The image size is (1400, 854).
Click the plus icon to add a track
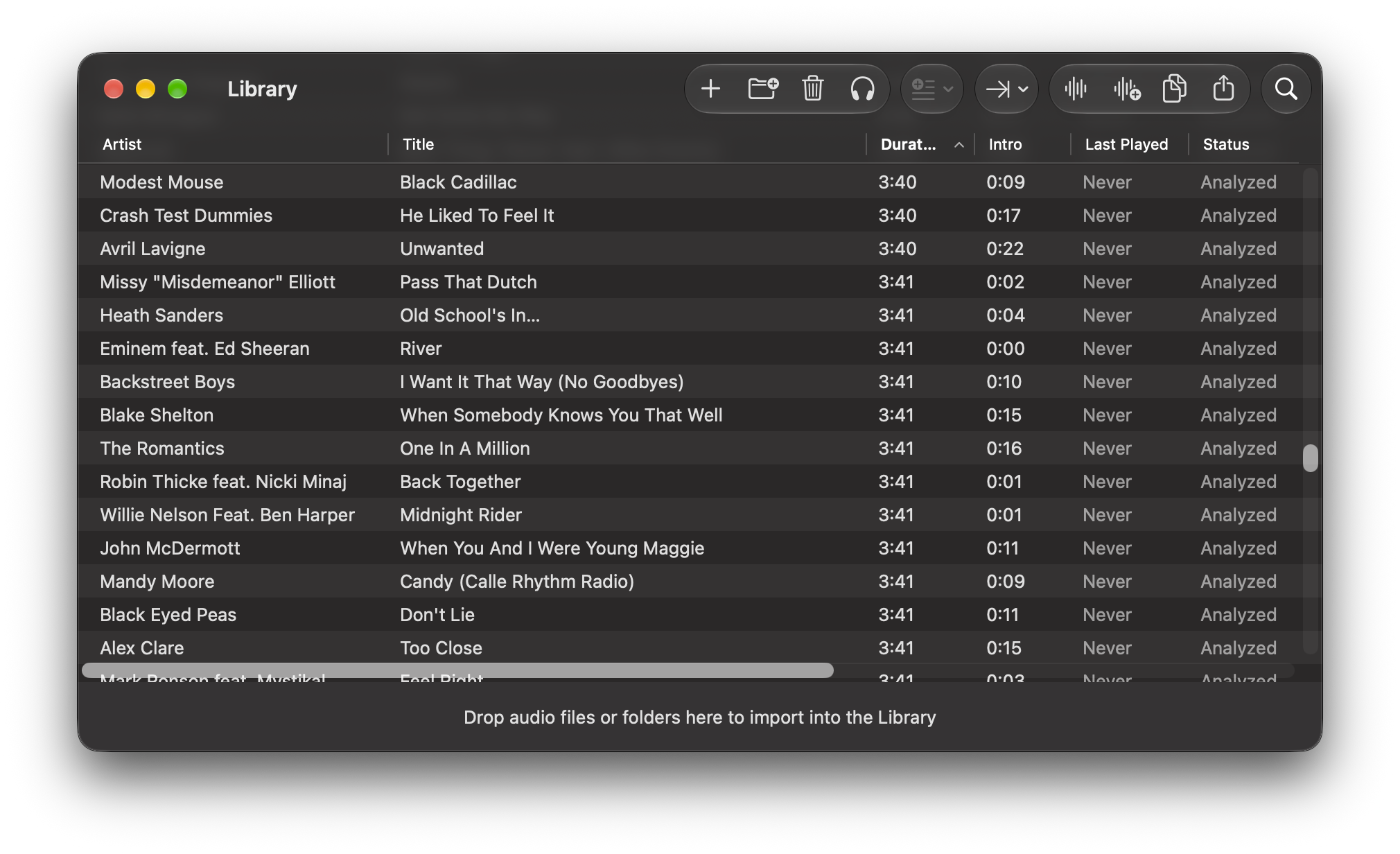coord(710,89)
